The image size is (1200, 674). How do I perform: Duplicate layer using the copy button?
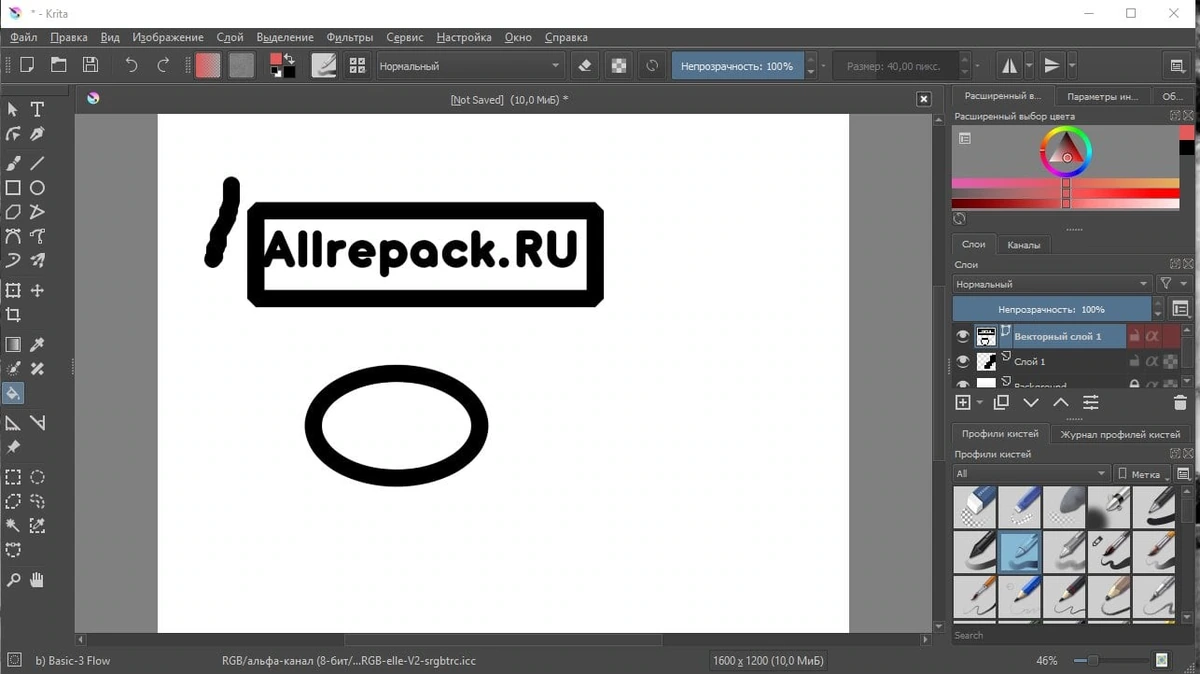tap(1001, 403)
